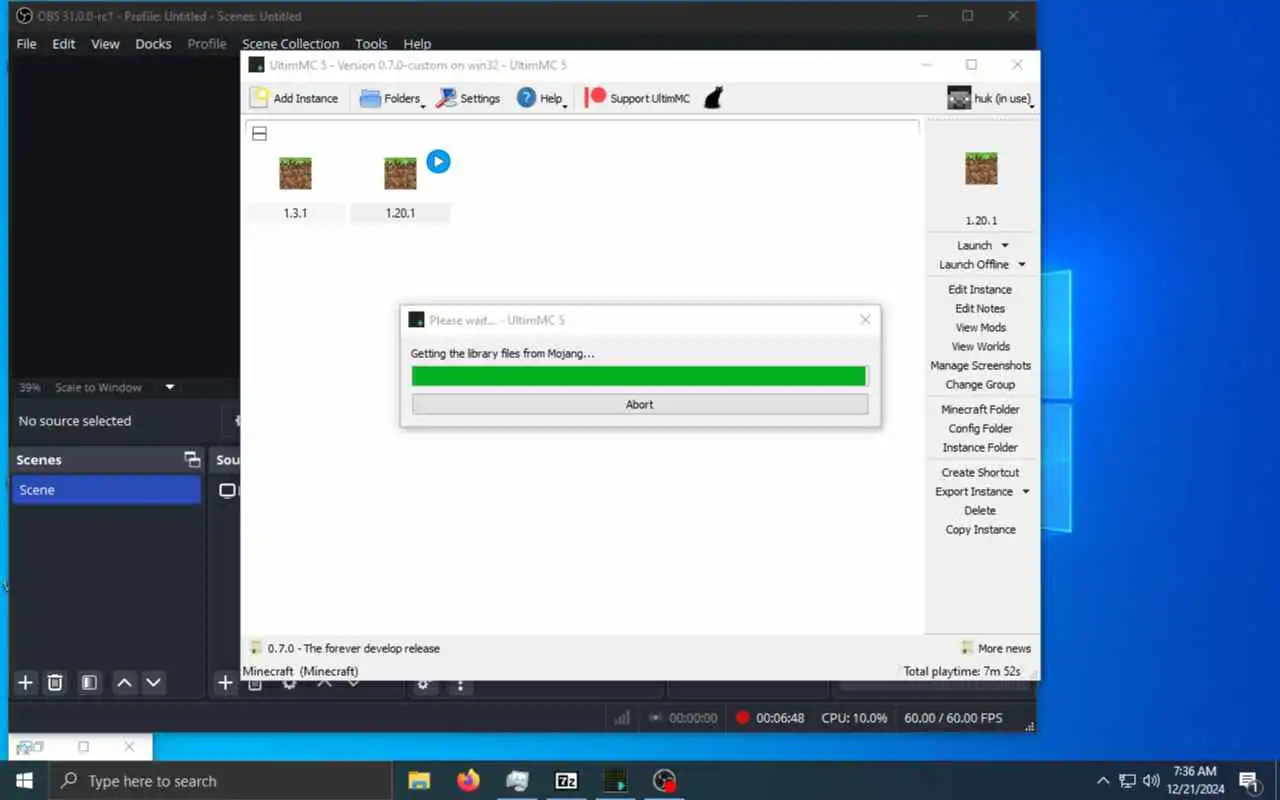Expand the Launch dropdown arrow
The height and width of the screenshot is (800, 1280).
point(1005,245)
